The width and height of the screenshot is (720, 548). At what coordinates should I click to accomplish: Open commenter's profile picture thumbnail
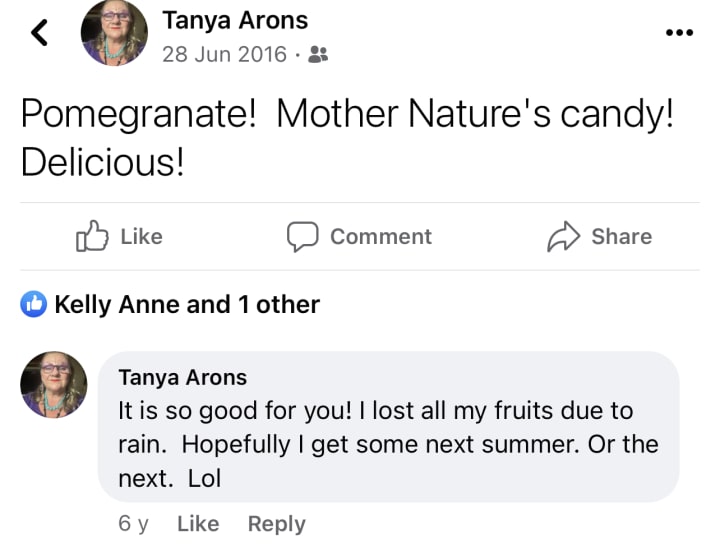coord(53,384)
